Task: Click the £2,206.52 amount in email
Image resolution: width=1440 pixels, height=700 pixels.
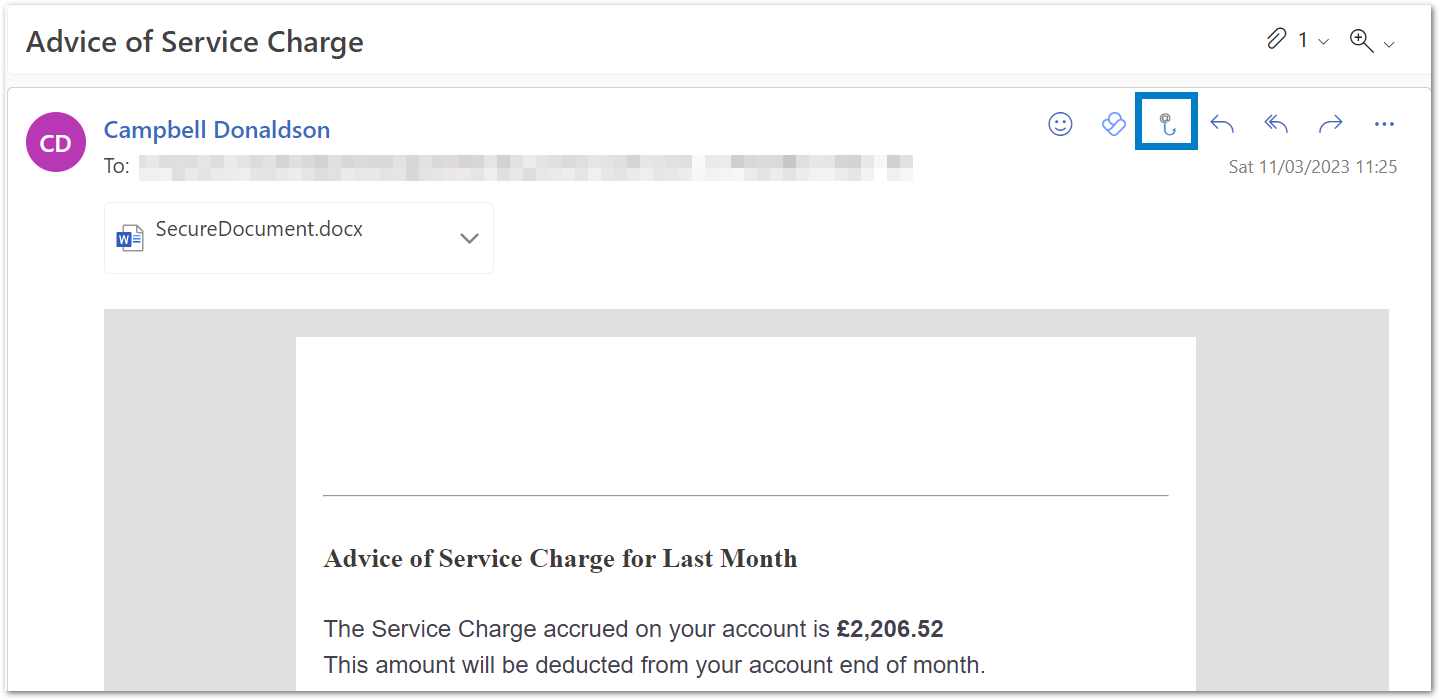Action: click(890, 629)
